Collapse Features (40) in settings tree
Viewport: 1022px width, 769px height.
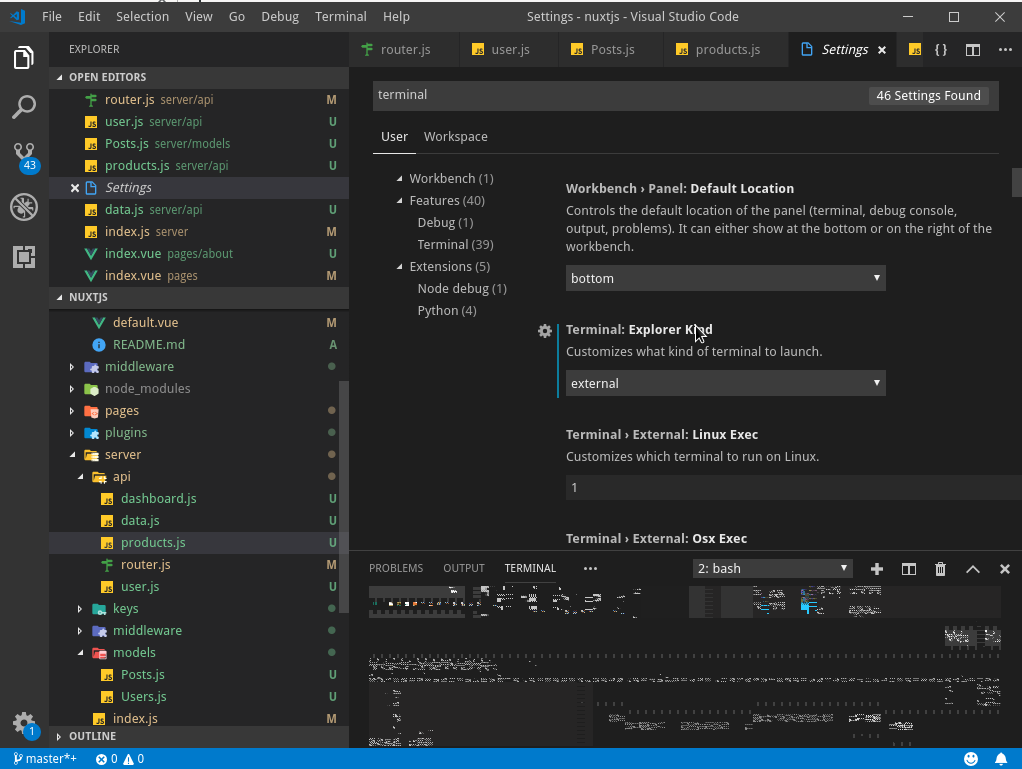click(400, 201)
